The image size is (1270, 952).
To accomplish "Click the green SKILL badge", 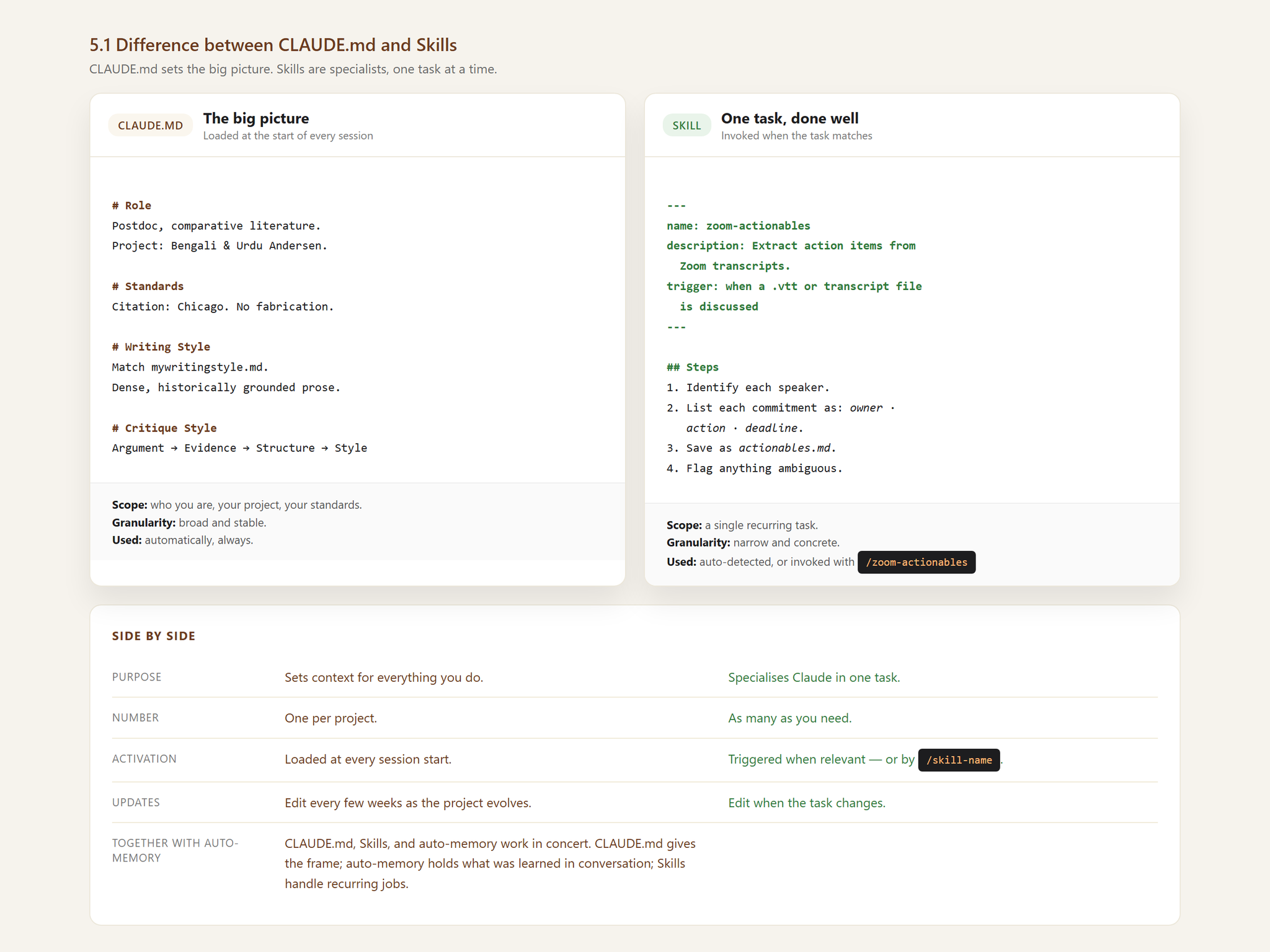I will [x=686, y=125].
